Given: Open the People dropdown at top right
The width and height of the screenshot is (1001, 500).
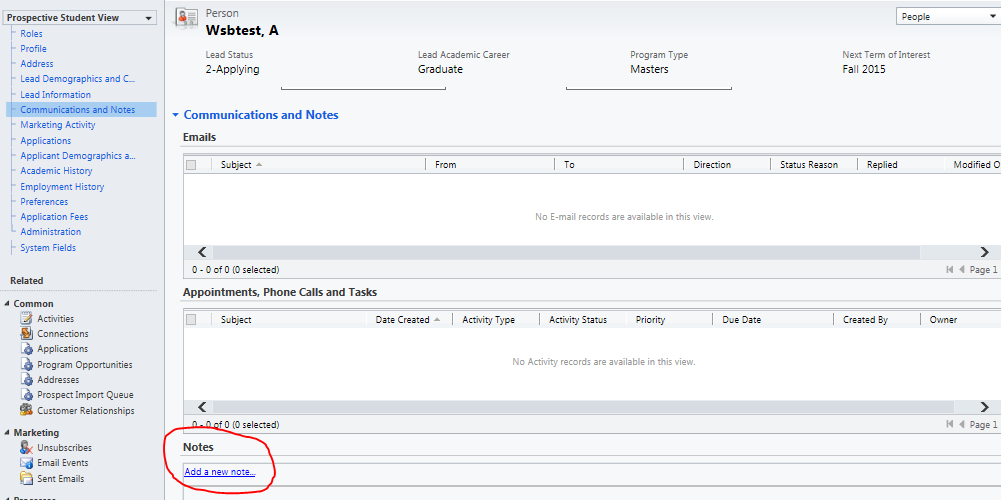Looking at the screenshot, I should click(947, 17).
